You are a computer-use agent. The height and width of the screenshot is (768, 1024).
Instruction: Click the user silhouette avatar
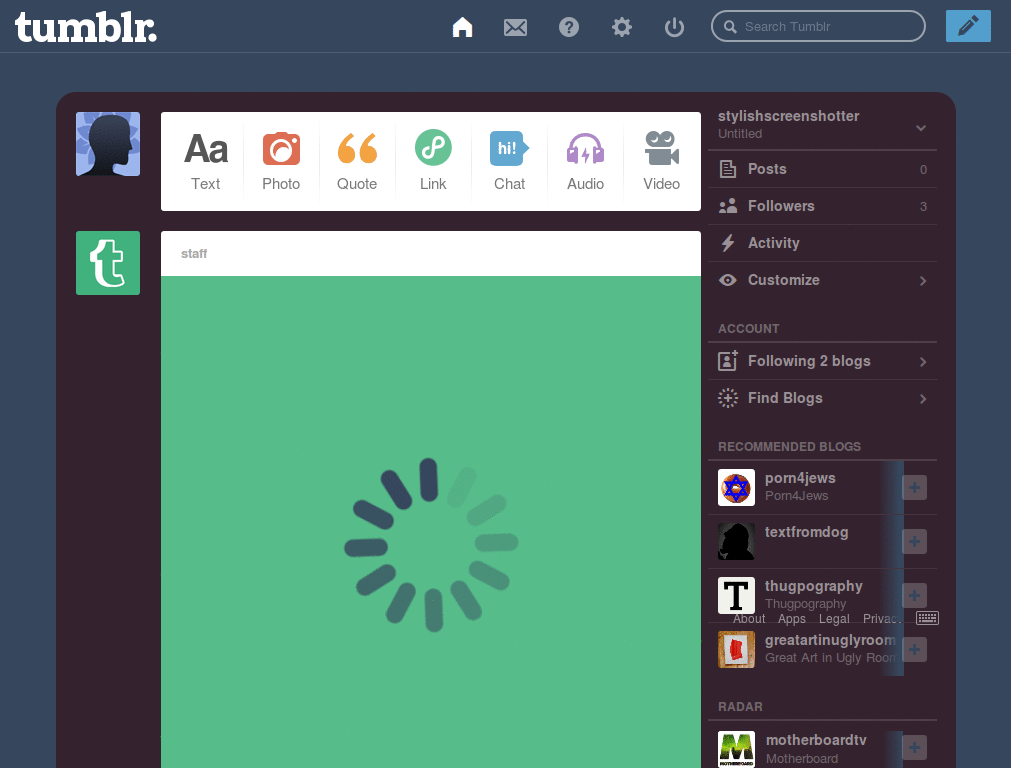pos(108,144)
